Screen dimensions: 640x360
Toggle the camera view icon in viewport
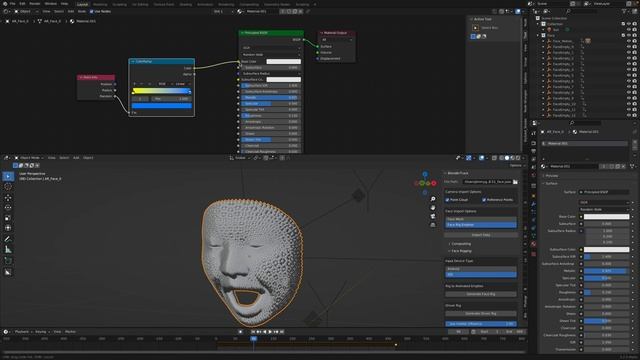click(433, 216)
